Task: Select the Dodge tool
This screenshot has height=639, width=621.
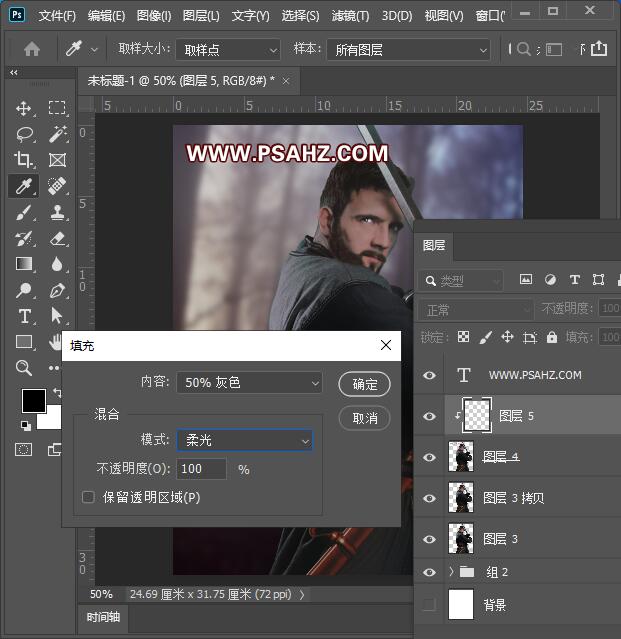Action: [x=24, y=290]
